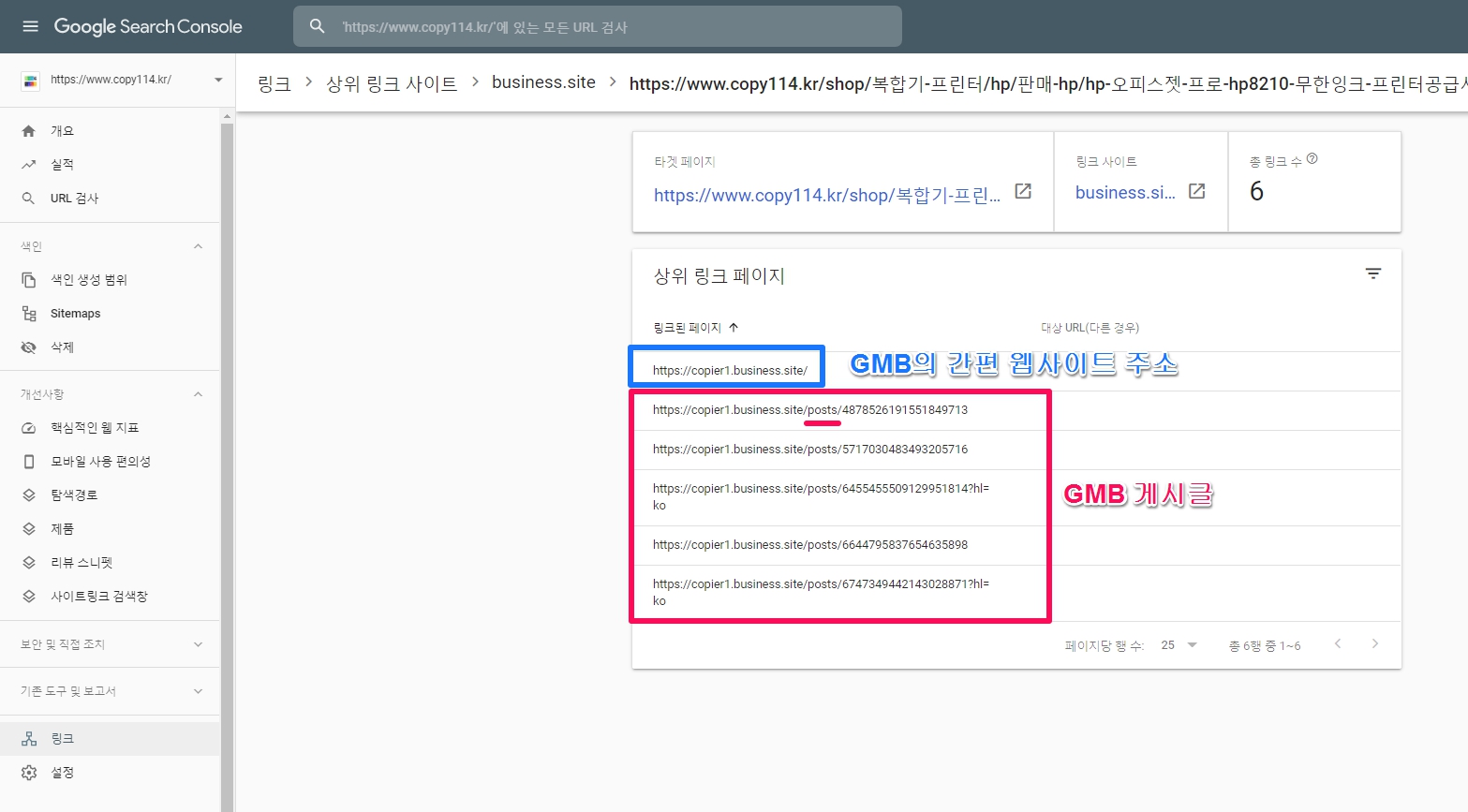Expand 기존 도구 및 보고서 section
Viewport: 1468px width, 812px height.
(x=110, y=691)
